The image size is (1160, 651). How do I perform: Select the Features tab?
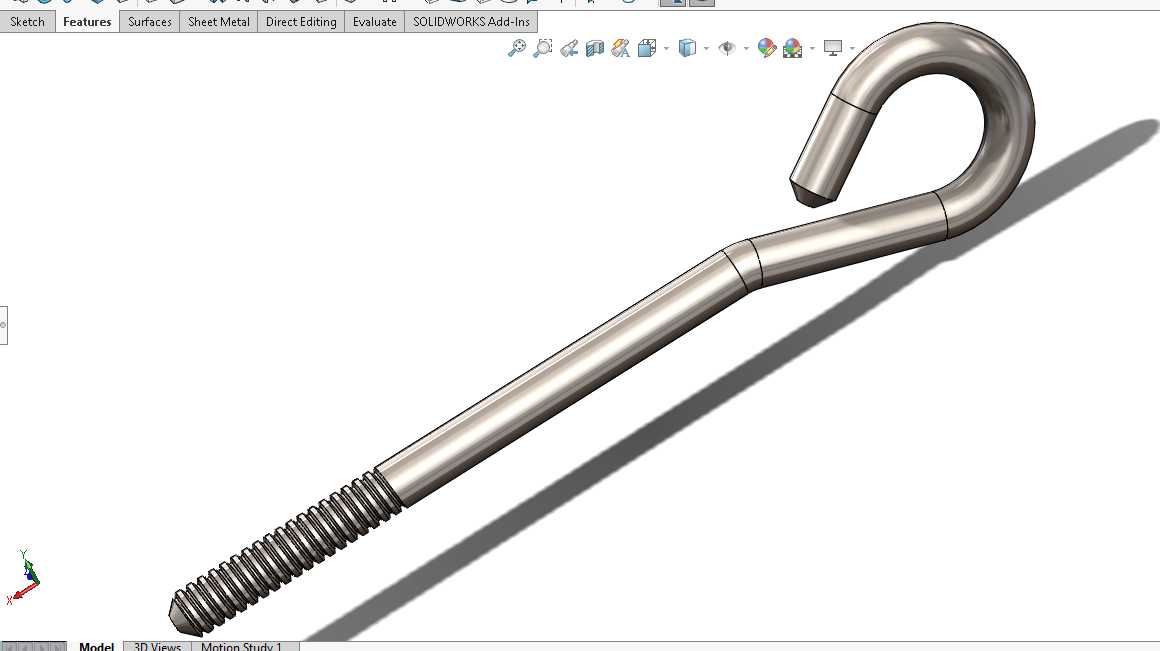(x=87, y=21)
